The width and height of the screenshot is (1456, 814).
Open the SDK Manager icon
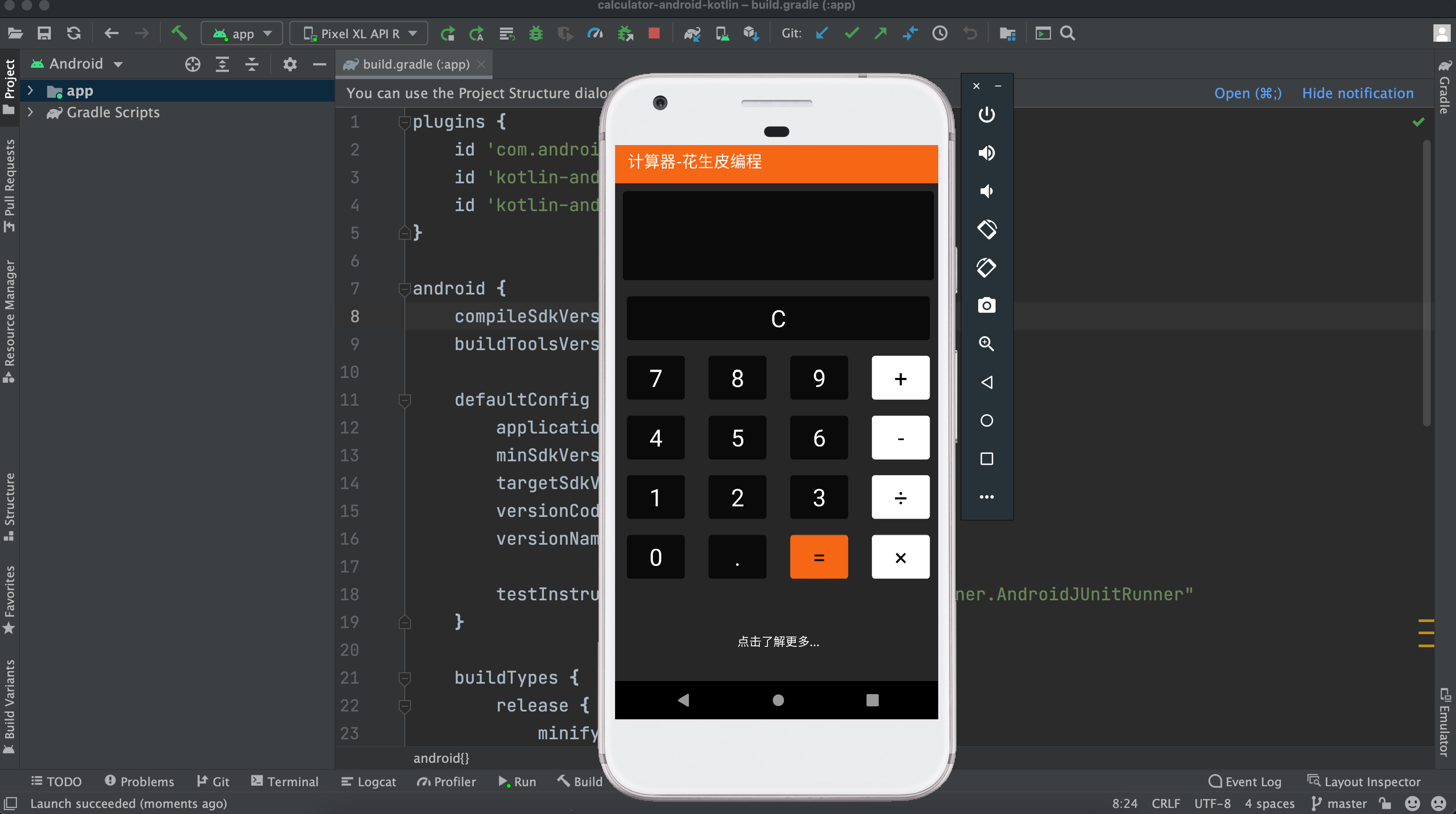tap(751, 33)
